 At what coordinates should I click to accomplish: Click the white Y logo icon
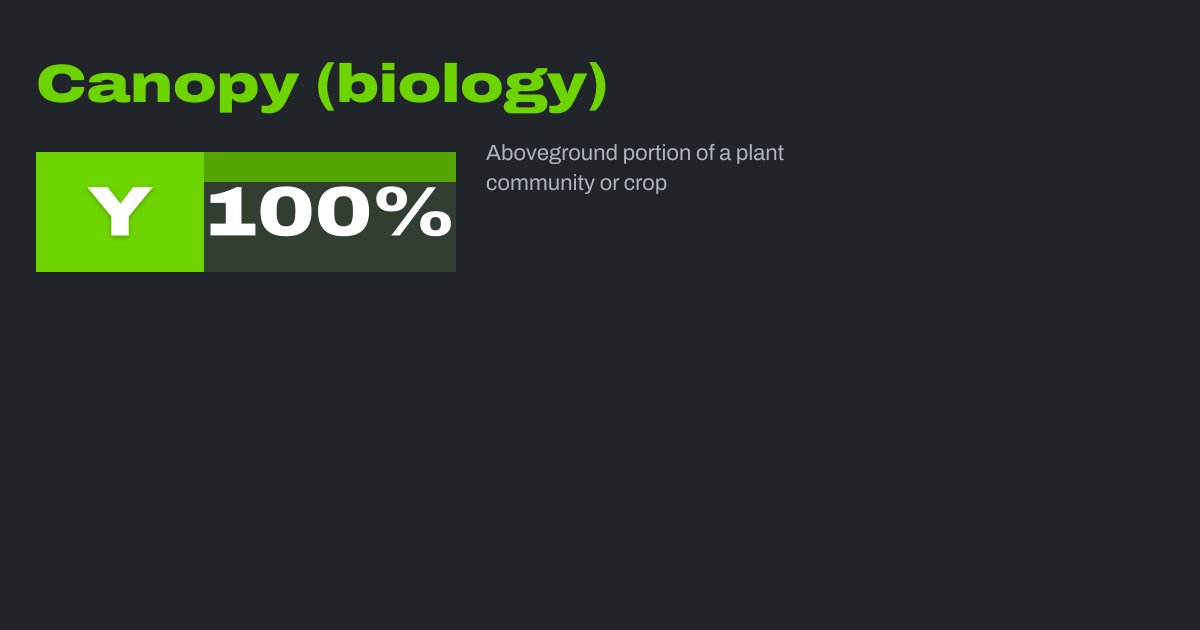point(120,212)
